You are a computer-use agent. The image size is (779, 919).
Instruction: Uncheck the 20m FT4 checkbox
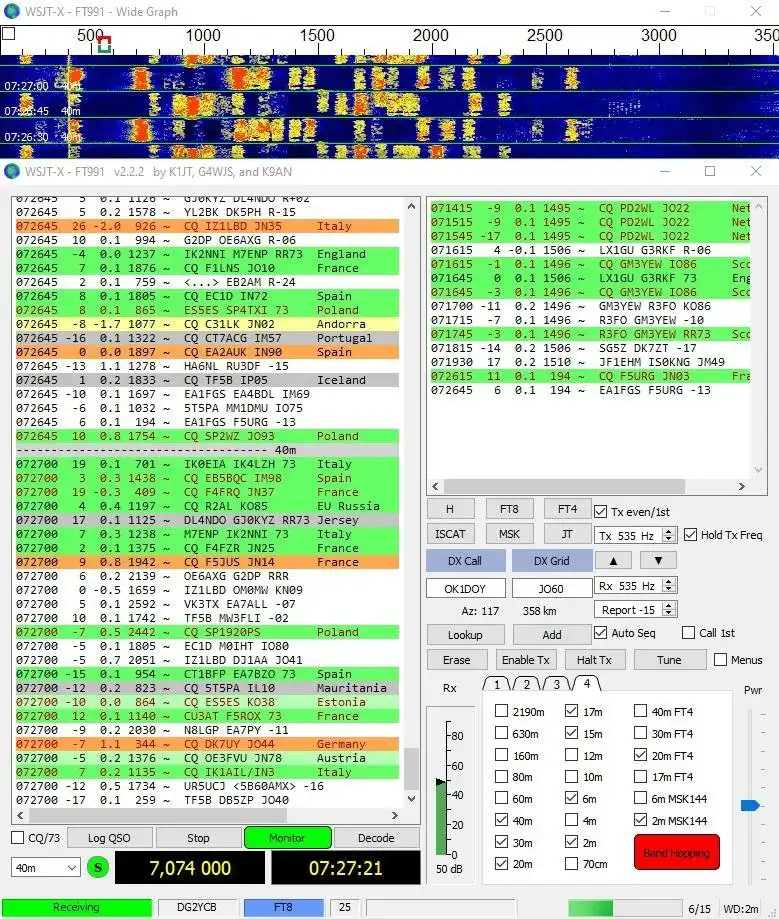tap(641, 755)
